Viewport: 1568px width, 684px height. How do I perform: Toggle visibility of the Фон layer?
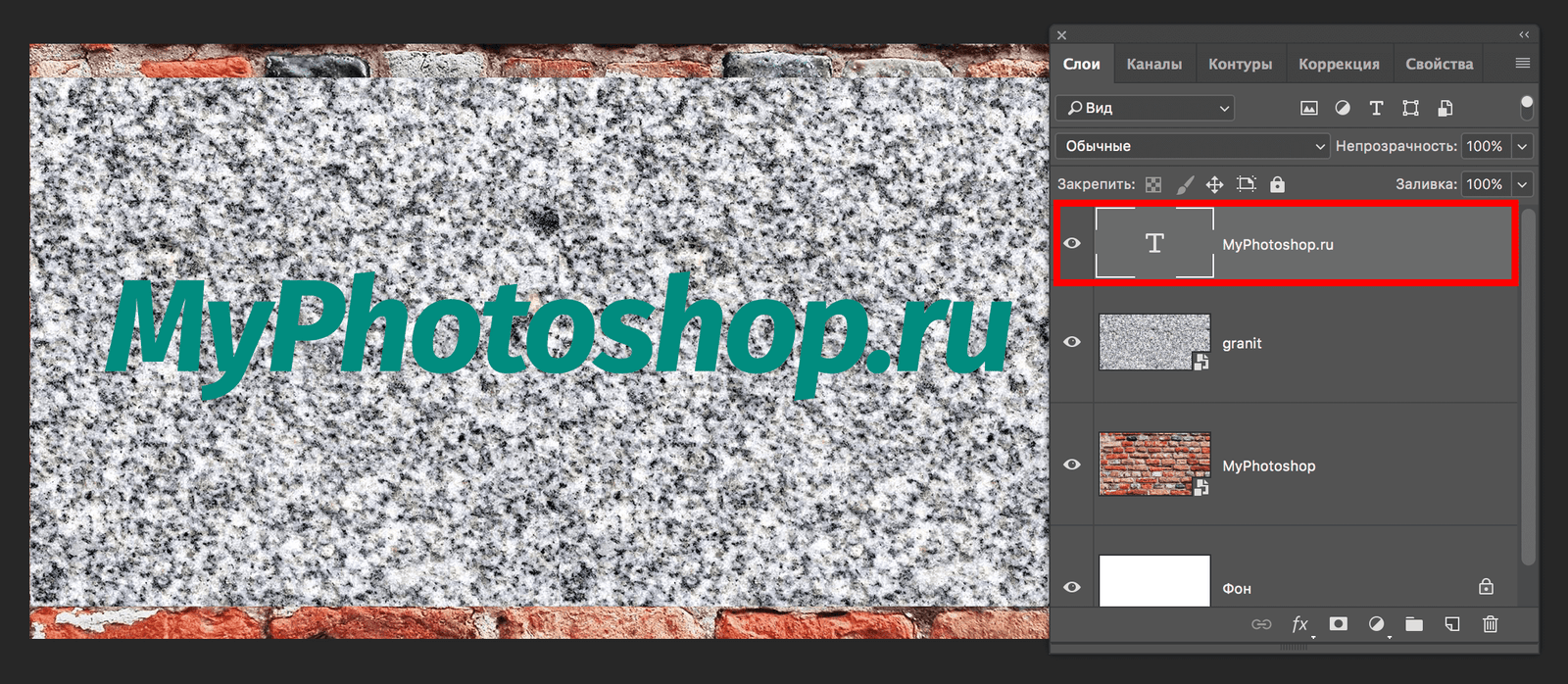pos(1072,587)
